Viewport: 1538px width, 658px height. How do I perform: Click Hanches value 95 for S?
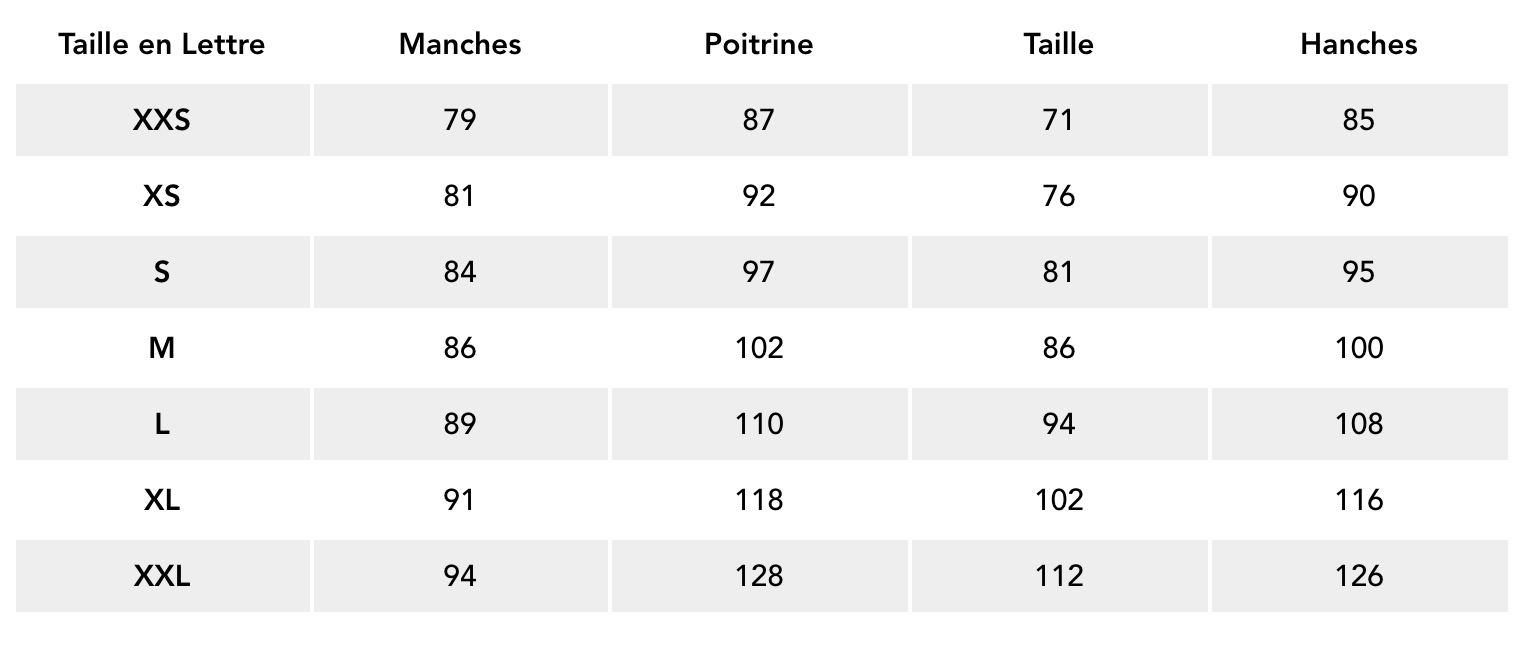[x=1358, y=272]
